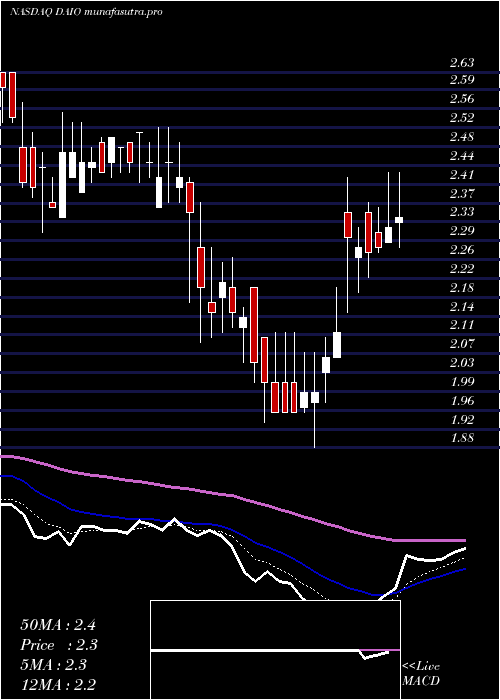
Task: Select the 2.41 price axis label
Action: click(462, 175)
